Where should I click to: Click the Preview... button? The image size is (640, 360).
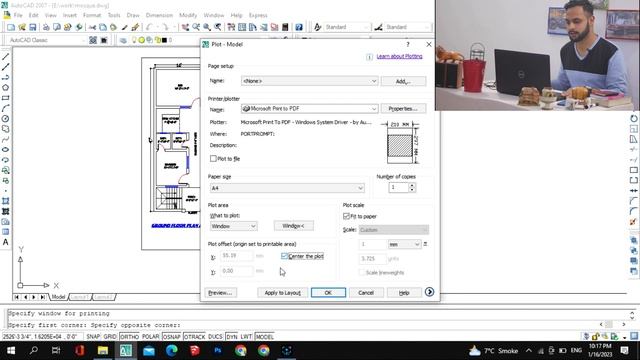click(220, 293)
